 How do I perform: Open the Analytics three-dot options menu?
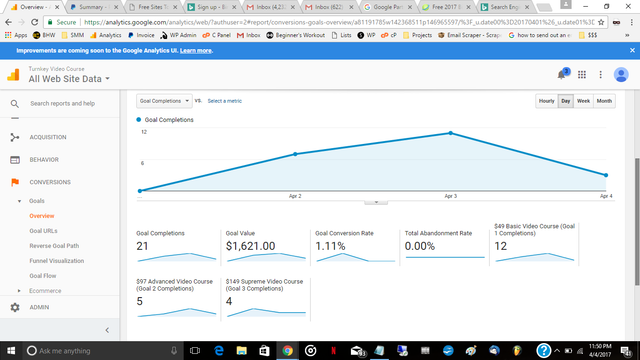coord(600,74)
